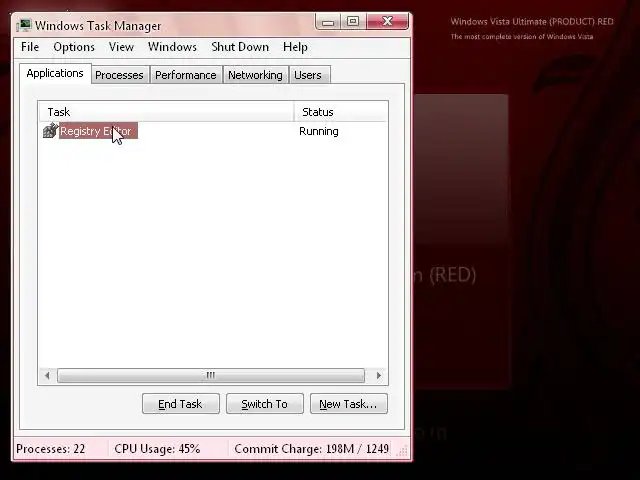This screenshot has height=480, width=640.
Task: Switch to the Users tab
Action: (x=309, y=75)
